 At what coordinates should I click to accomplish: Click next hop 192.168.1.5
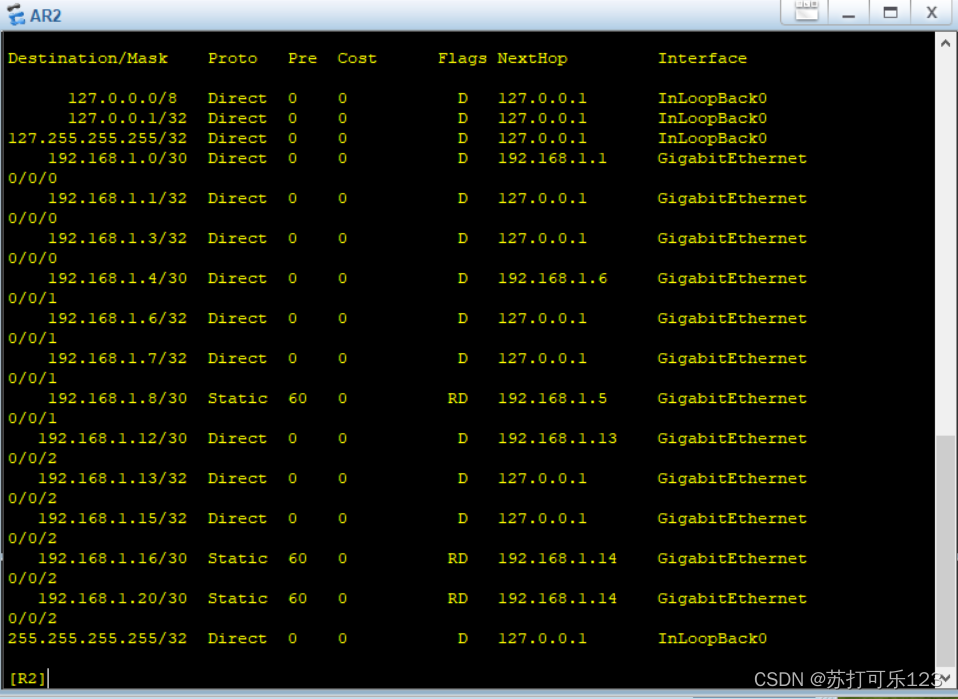coord(552,398)
